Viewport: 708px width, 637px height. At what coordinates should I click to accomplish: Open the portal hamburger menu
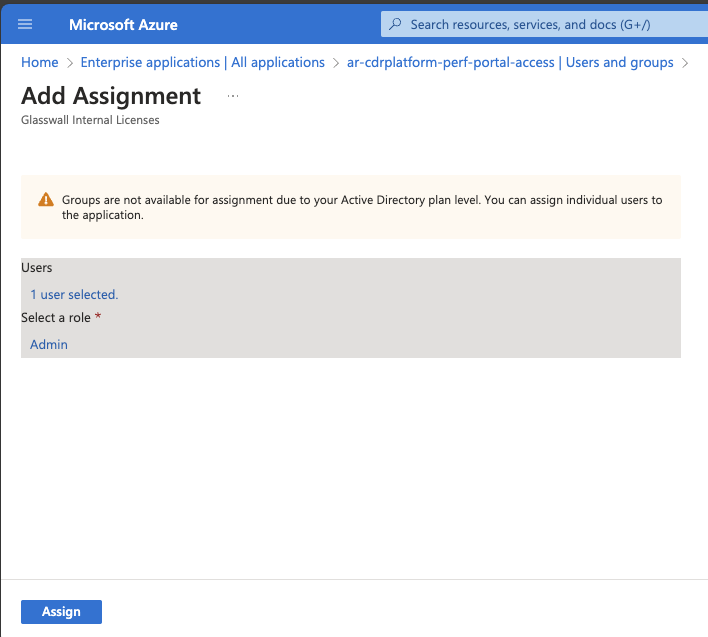pos(25,24)
